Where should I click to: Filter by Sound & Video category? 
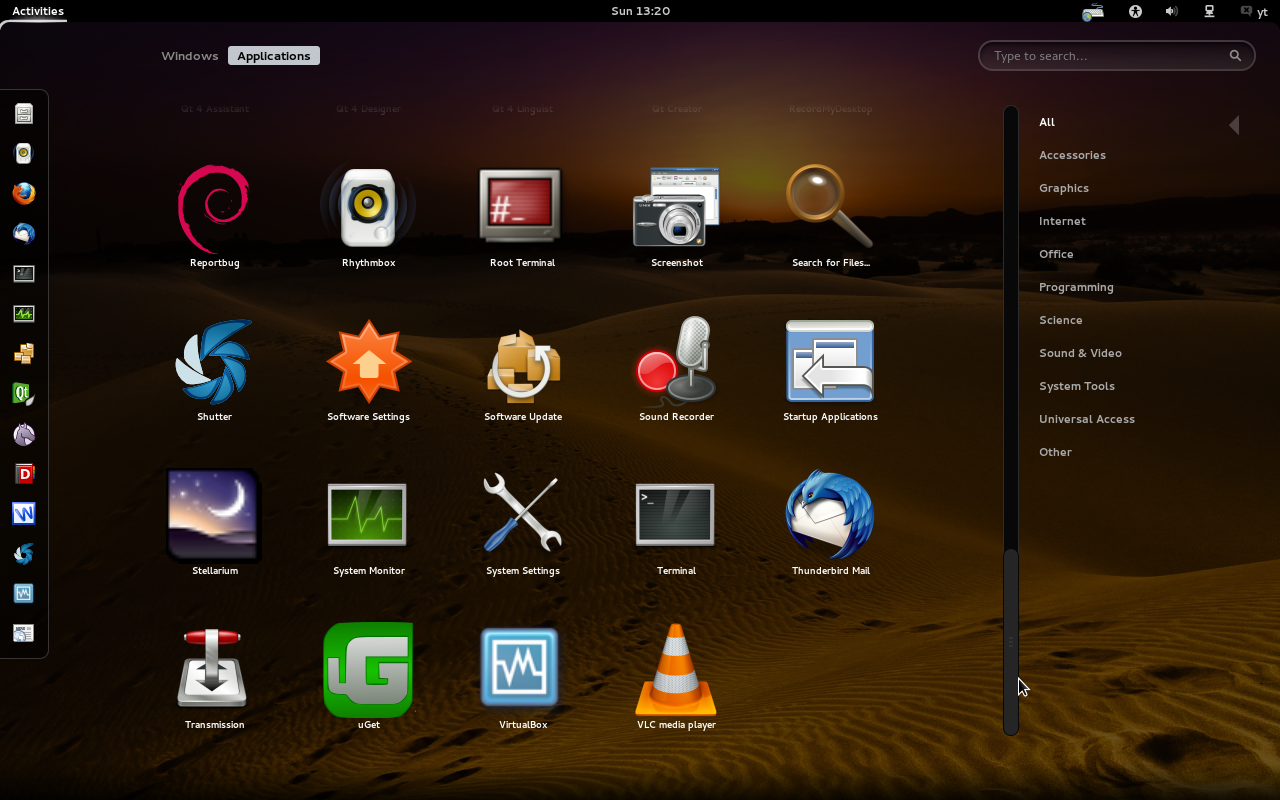click(1080, 353)
